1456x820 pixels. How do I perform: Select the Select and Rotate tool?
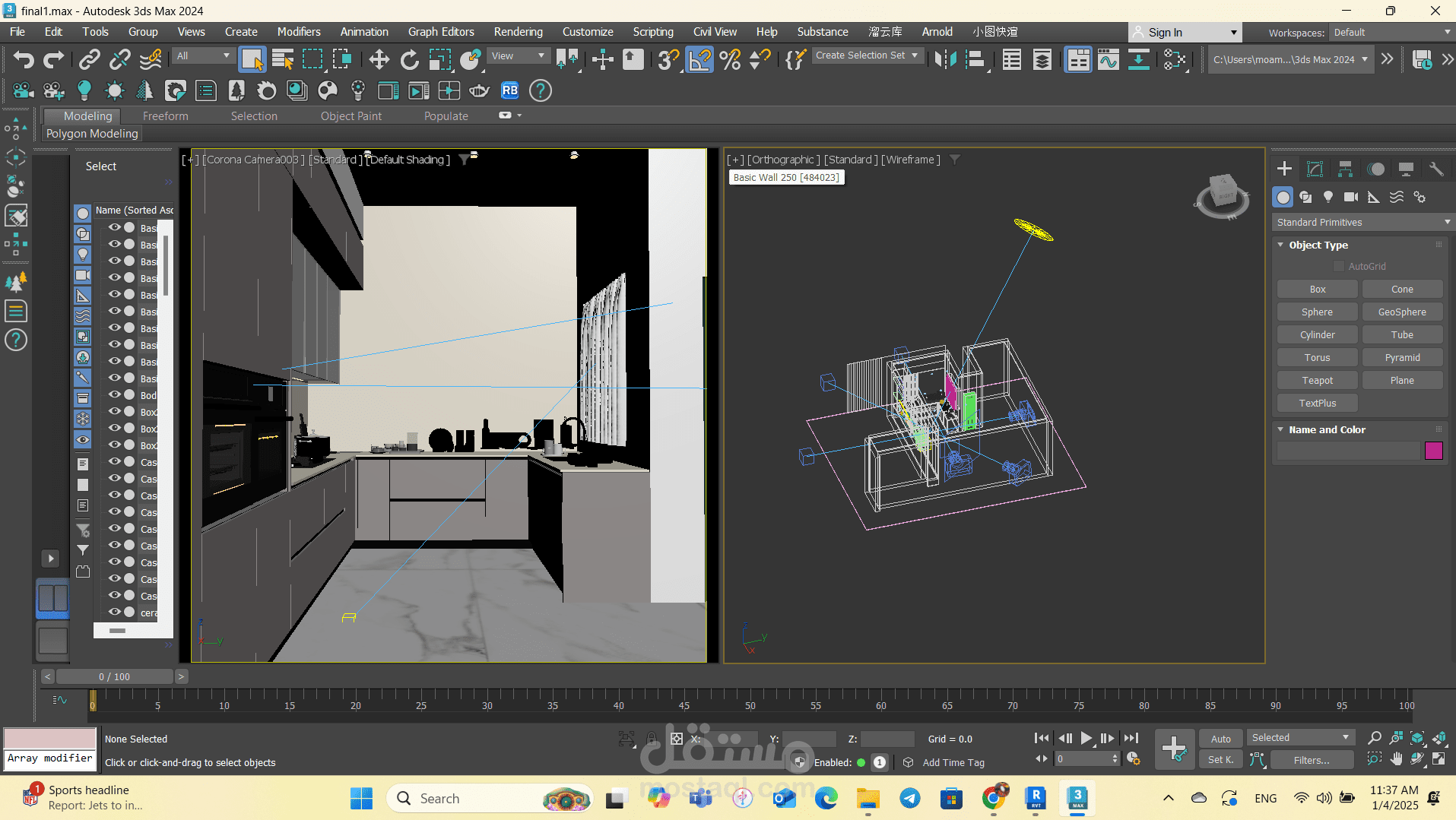tap(409, 59)
